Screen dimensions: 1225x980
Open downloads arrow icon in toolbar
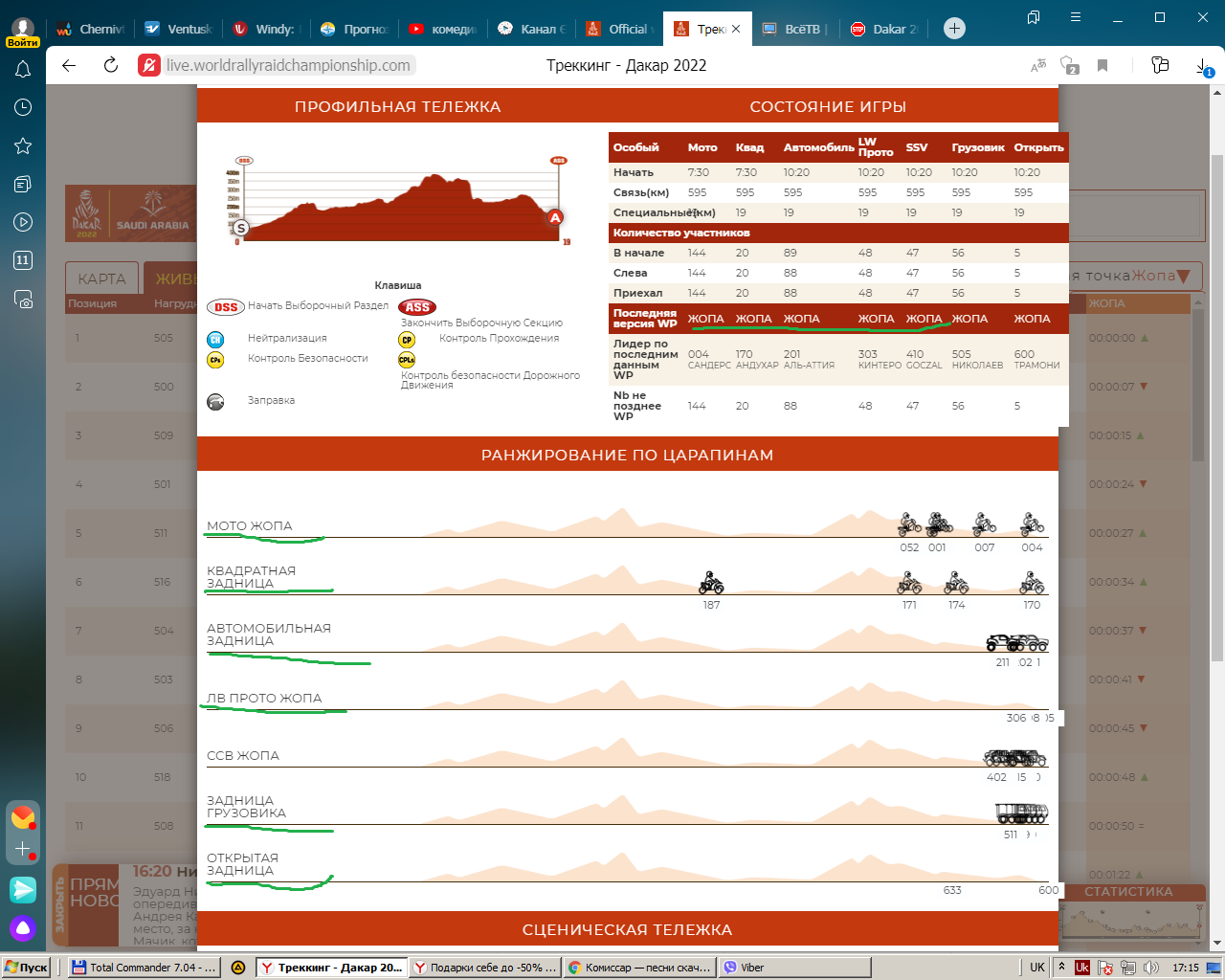pyautogui.click(x=1203, y=65)
